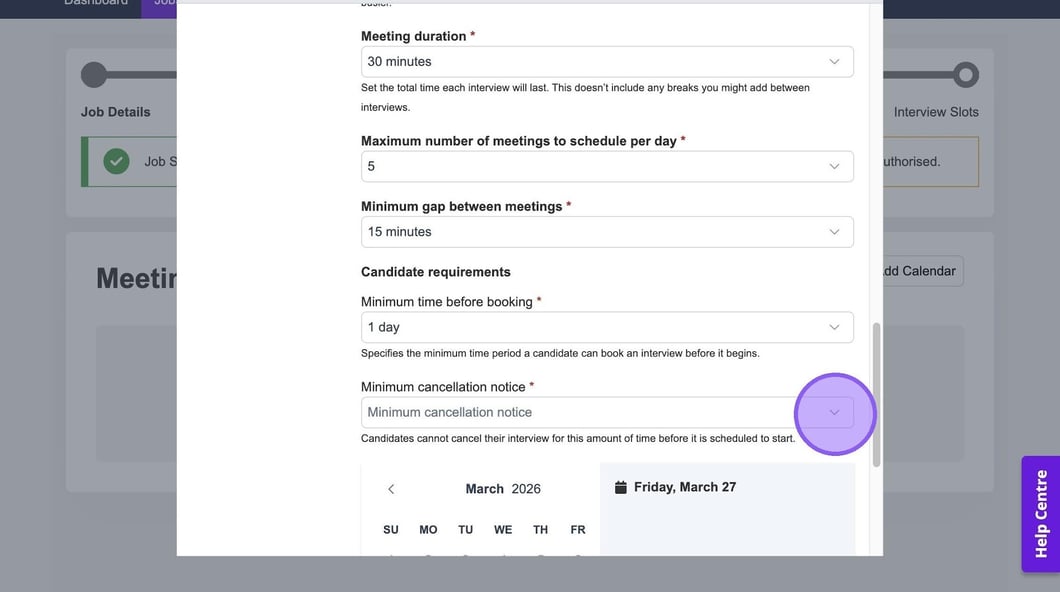Click the previous month arrow in the calendar
This screenshot has width=1060, height=592.
[x=391, y=489]
